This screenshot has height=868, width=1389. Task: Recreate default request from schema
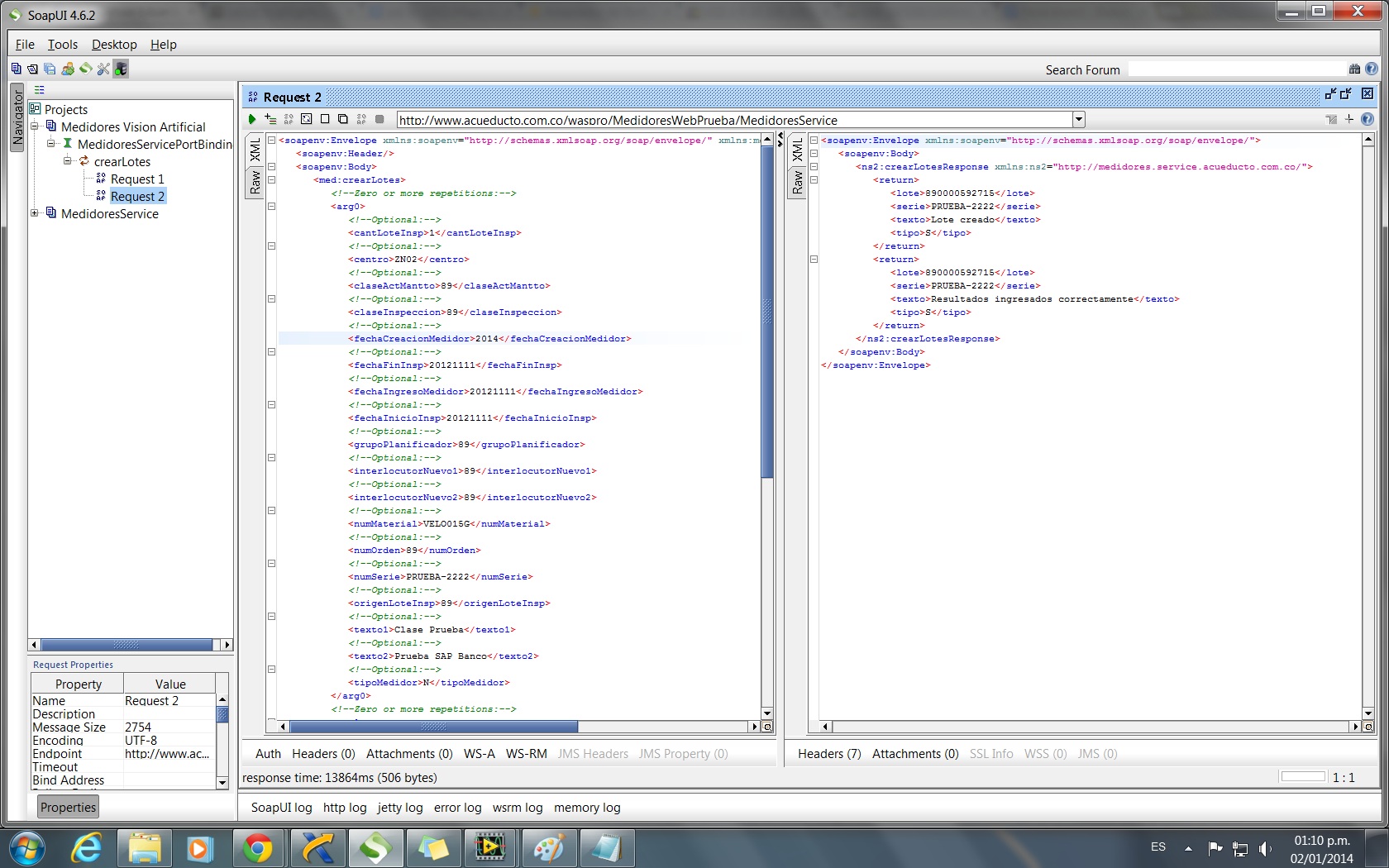click(307, 120)
